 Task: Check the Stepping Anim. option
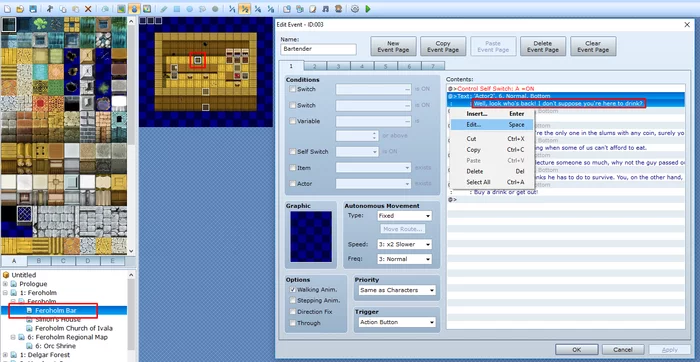coord(293,300)
